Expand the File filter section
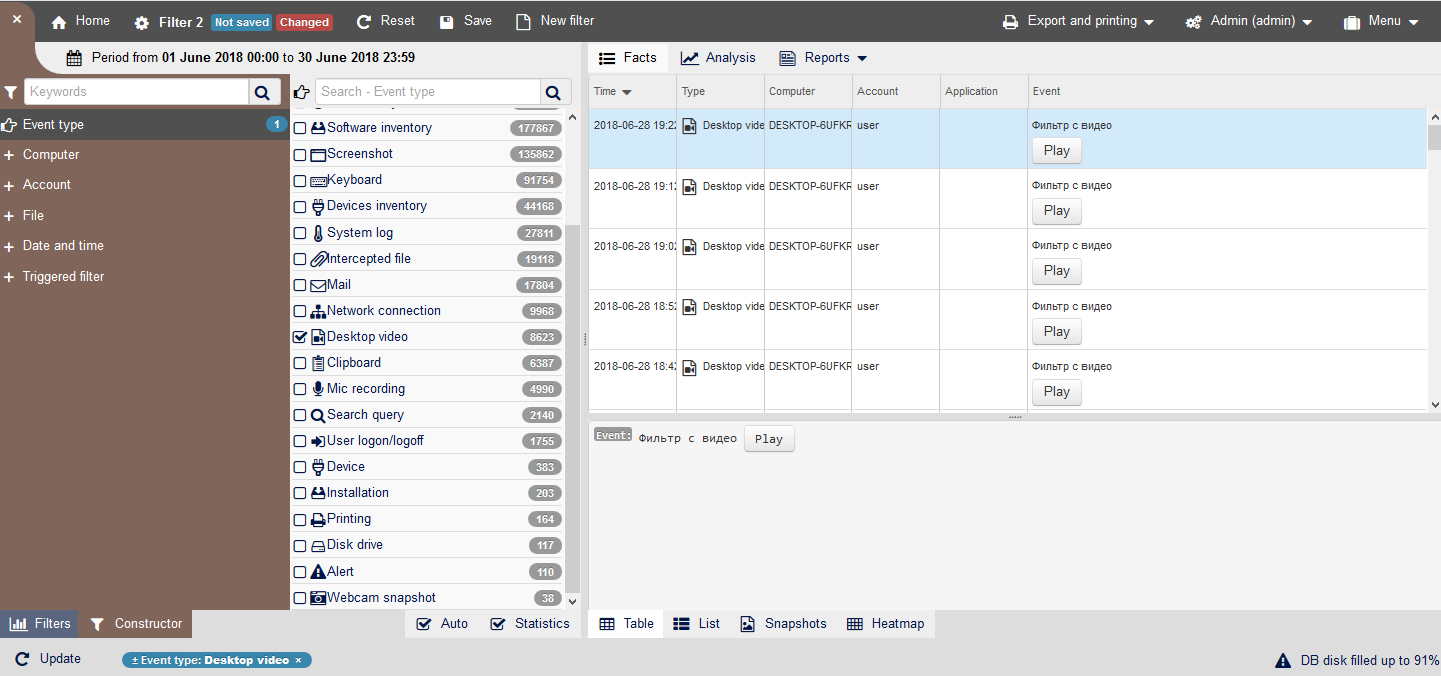This screenshot has height=676, width=1441. pyautogui.click(x=144, y=216)
